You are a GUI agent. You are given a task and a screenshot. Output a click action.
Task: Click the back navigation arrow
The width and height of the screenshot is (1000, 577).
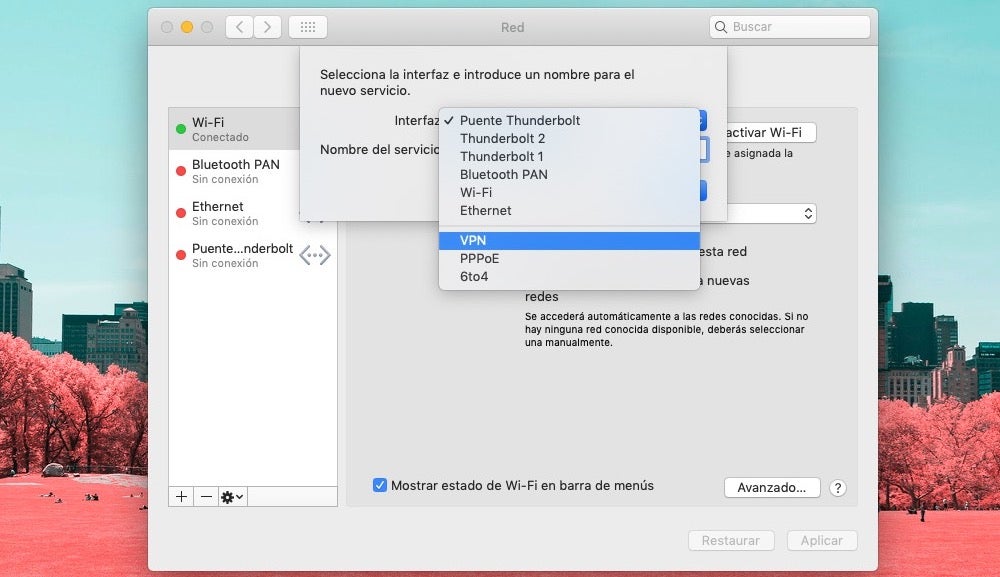click(239, 27)
